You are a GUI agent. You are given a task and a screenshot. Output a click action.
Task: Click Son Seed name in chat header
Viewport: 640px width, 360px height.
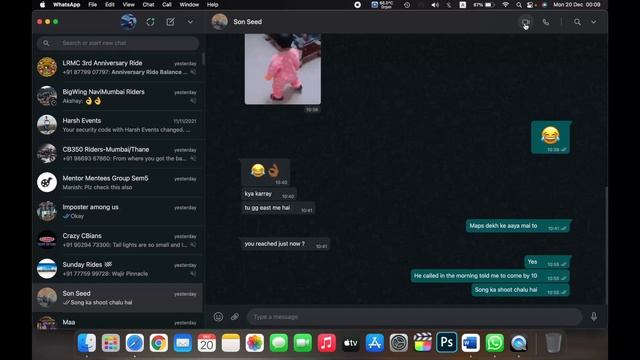coord(248,22)
